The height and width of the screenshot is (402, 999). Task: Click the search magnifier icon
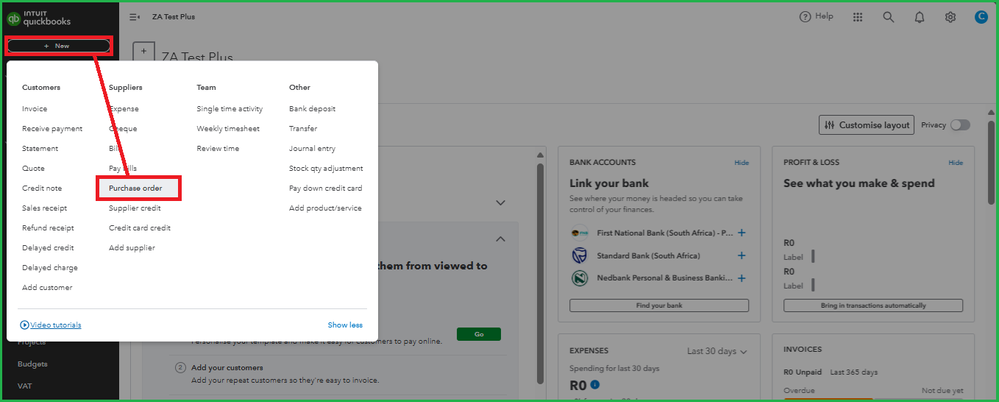(x=888, y=17)
